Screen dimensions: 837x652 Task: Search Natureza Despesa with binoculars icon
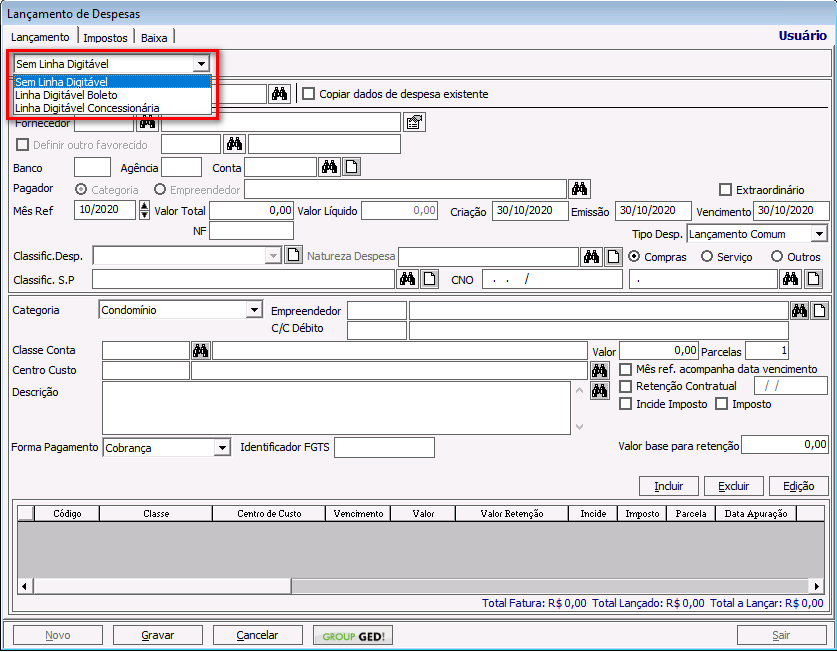(x=591, y=257)
